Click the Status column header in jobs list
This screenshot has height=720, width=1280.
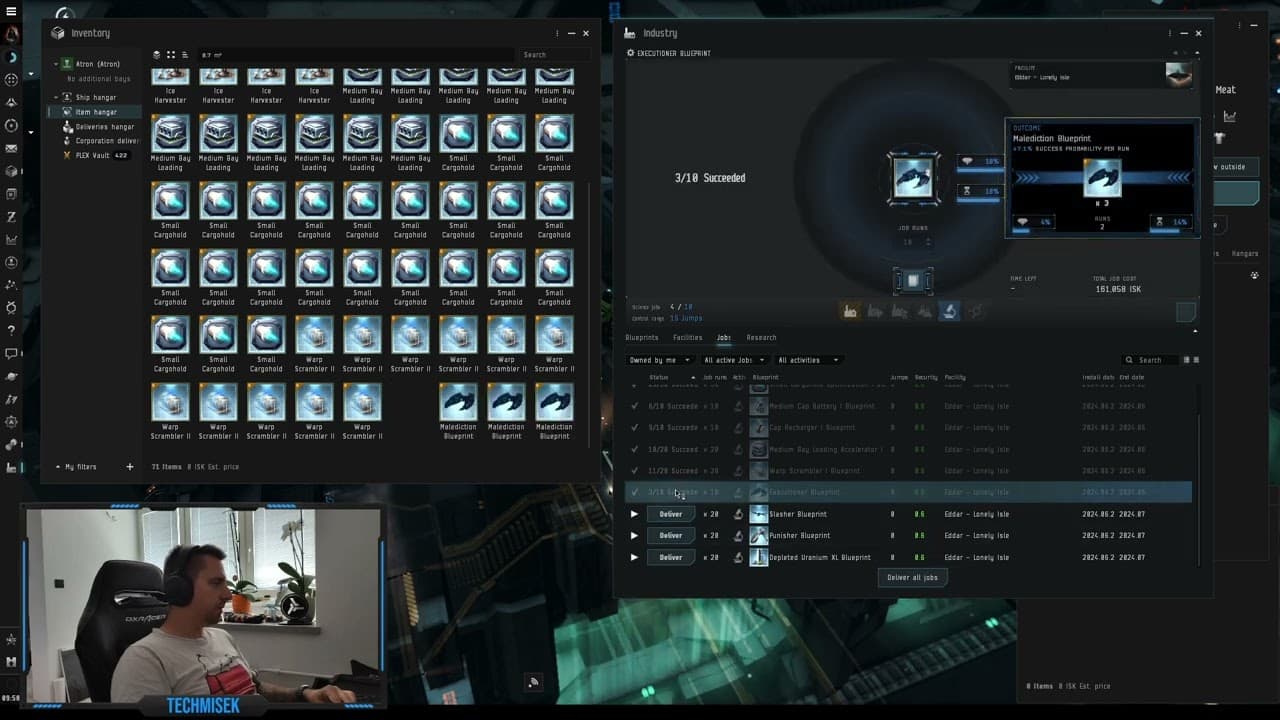pos(658,377)
